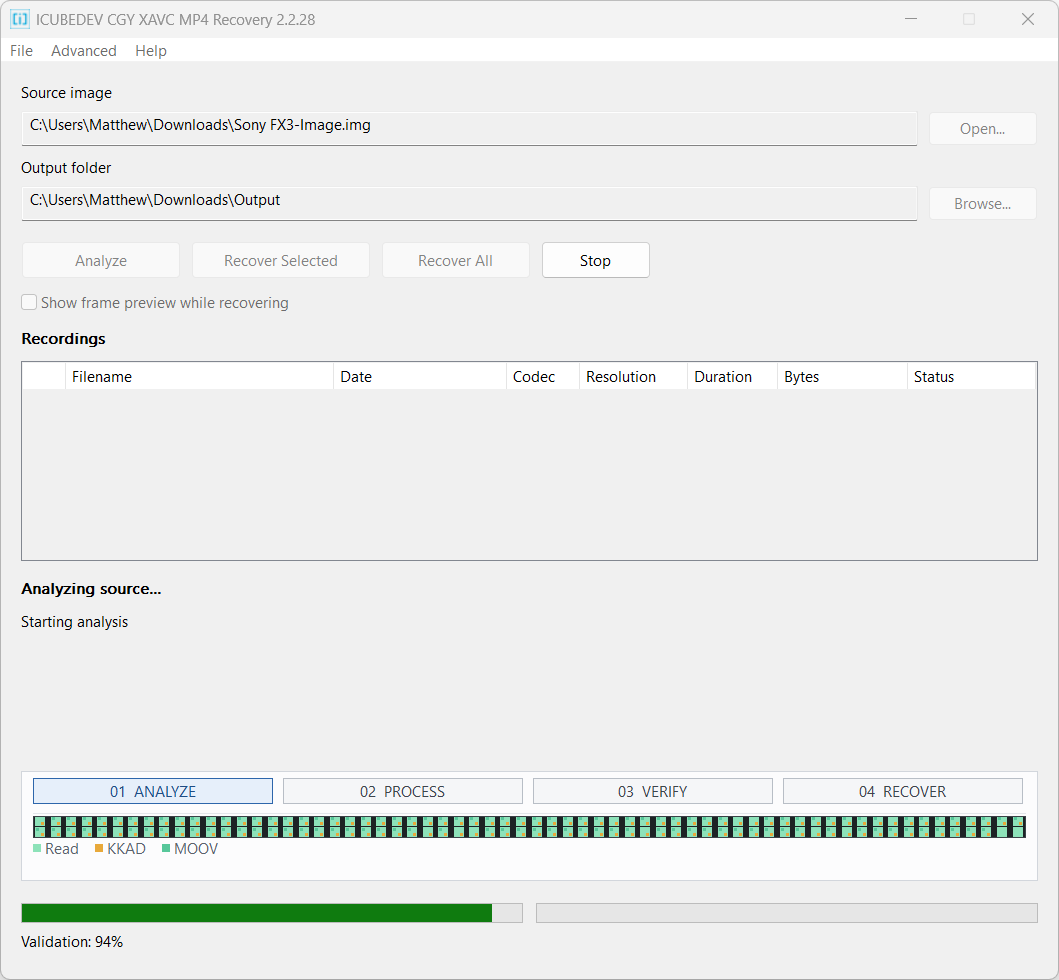Click the green validation progress bar
The width and height of the screenshot is (1059, 980).
coord(272,913)
